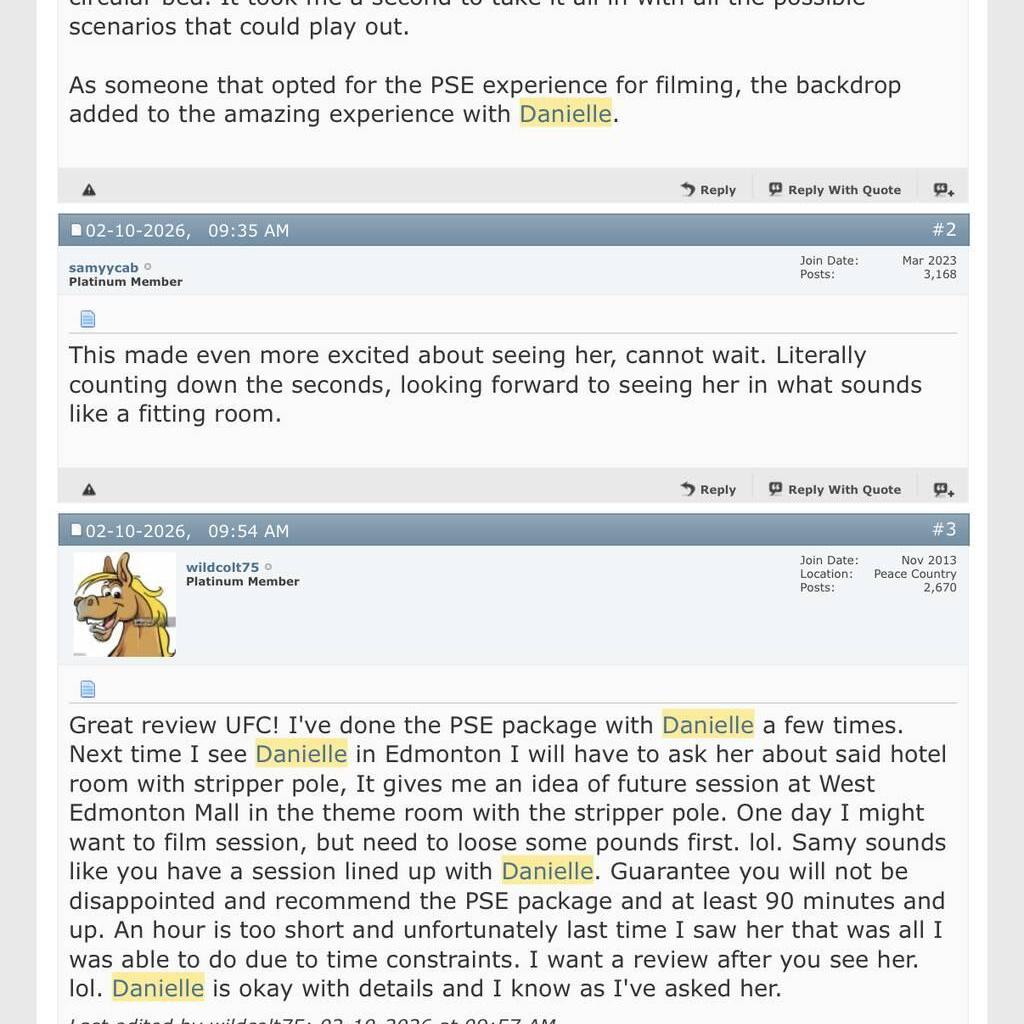This screenshot has height=1024, width=1024.
Task: Click multi-quote icon in samyycab's post footer
Action: [x=943, y=490]
